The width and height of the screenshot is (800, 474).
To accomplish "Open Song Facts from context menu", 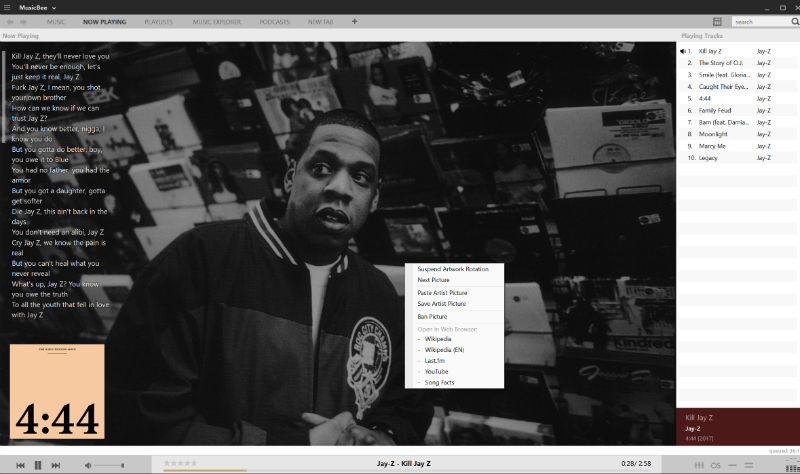I will [x=454, y=382].
